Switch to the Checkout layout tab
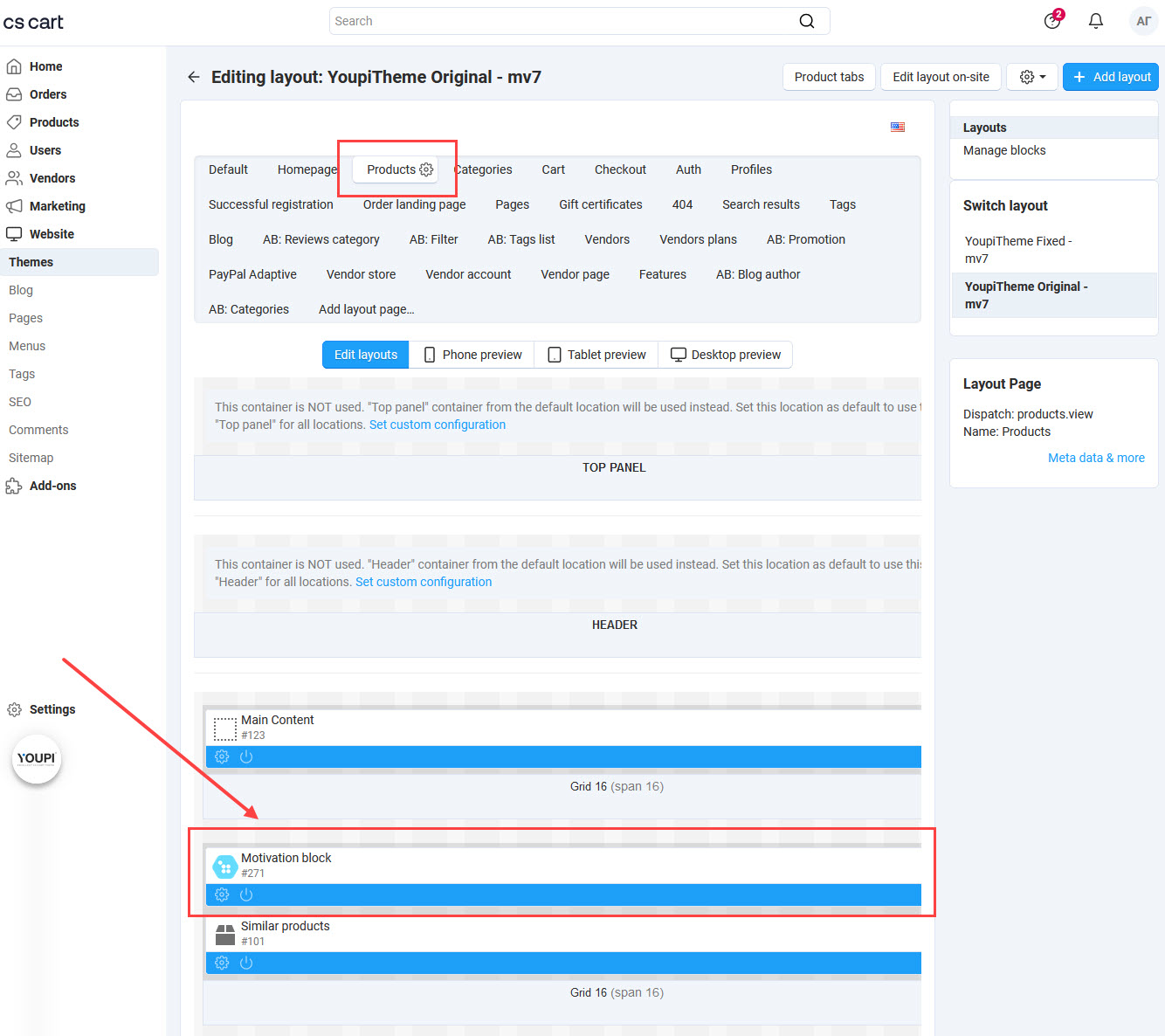Screen dimensions: 1165x1036 click(620, 169)
